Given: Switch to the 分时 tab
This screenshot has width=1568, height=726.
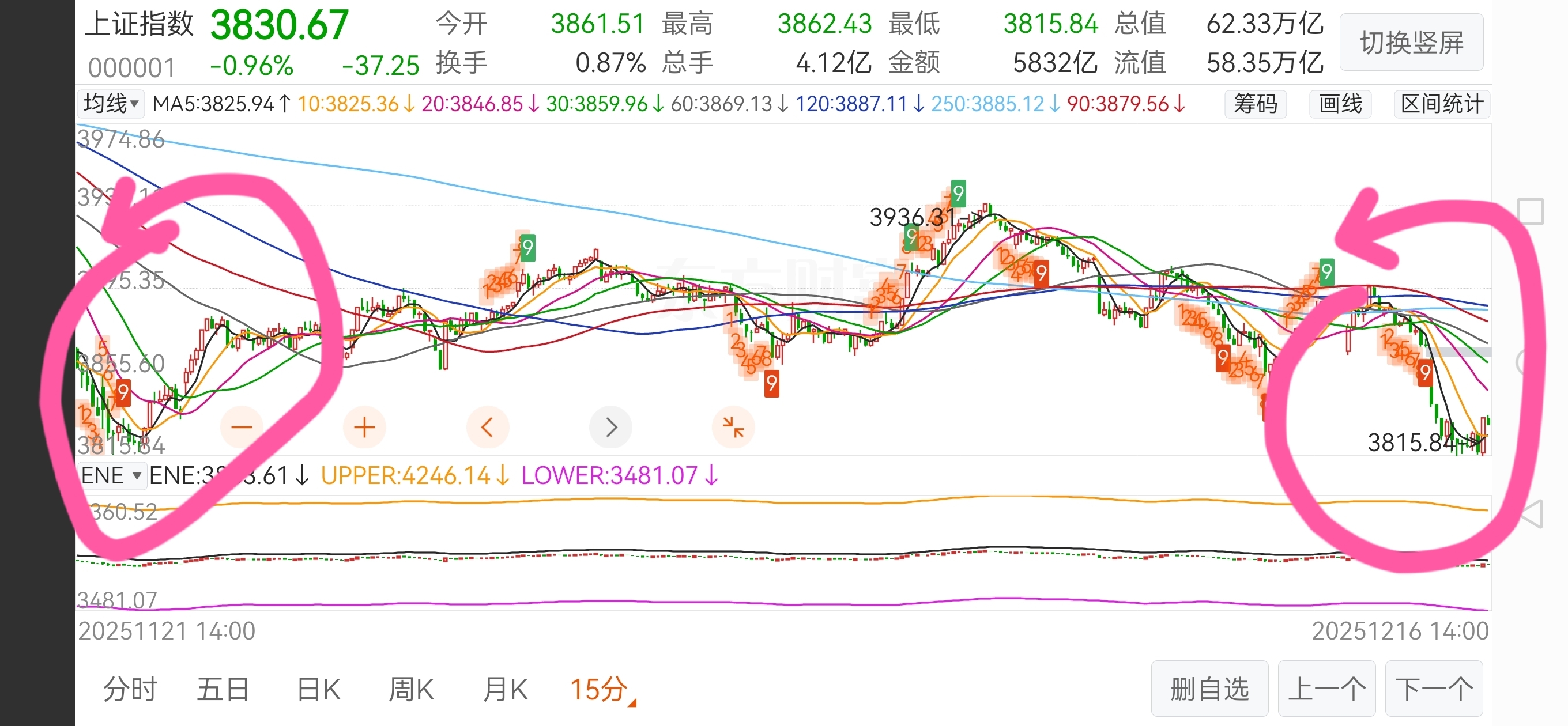Looking at the screenshot, I should 130,690.
